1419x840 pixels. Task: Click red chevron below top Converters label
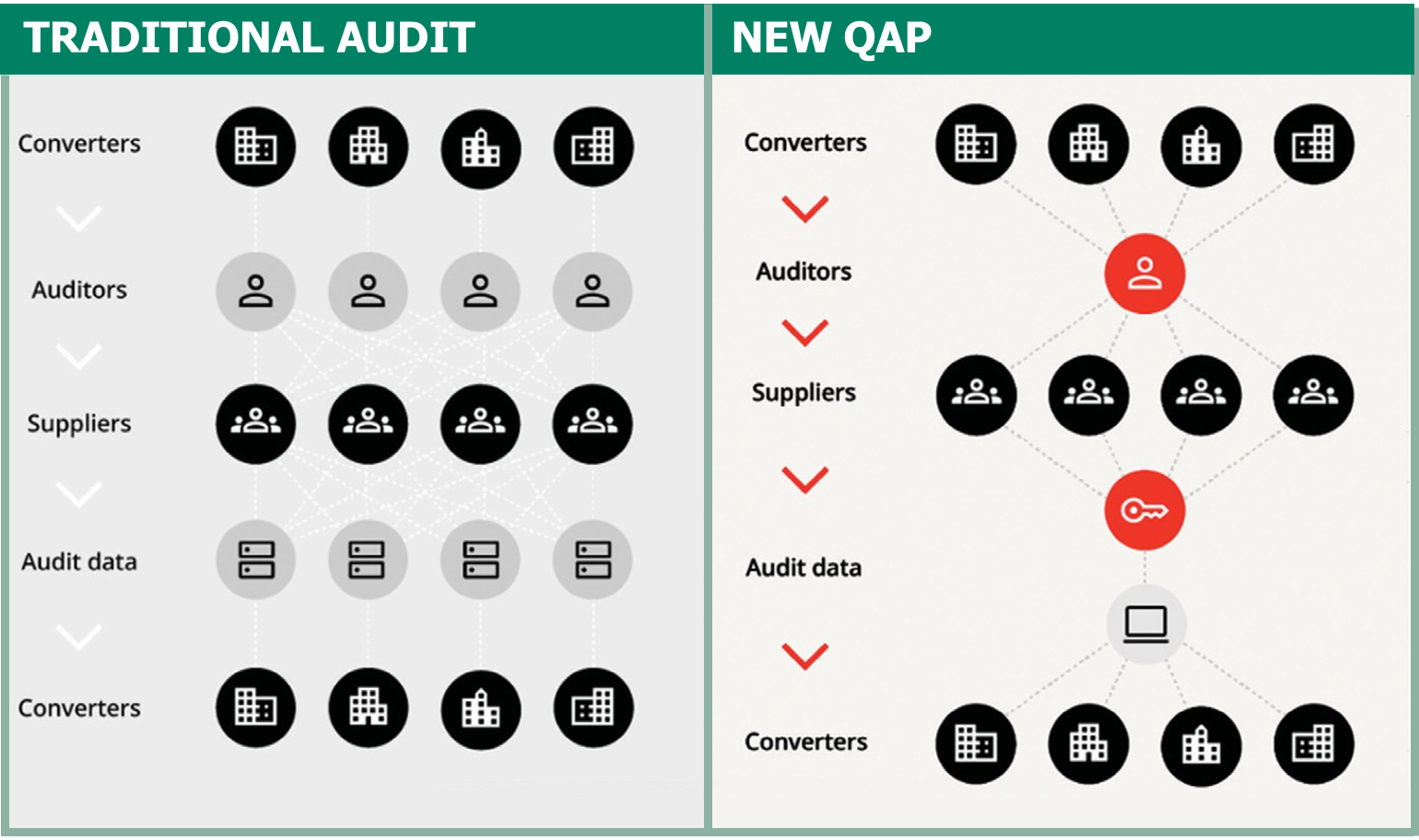(x=804, y=209)
